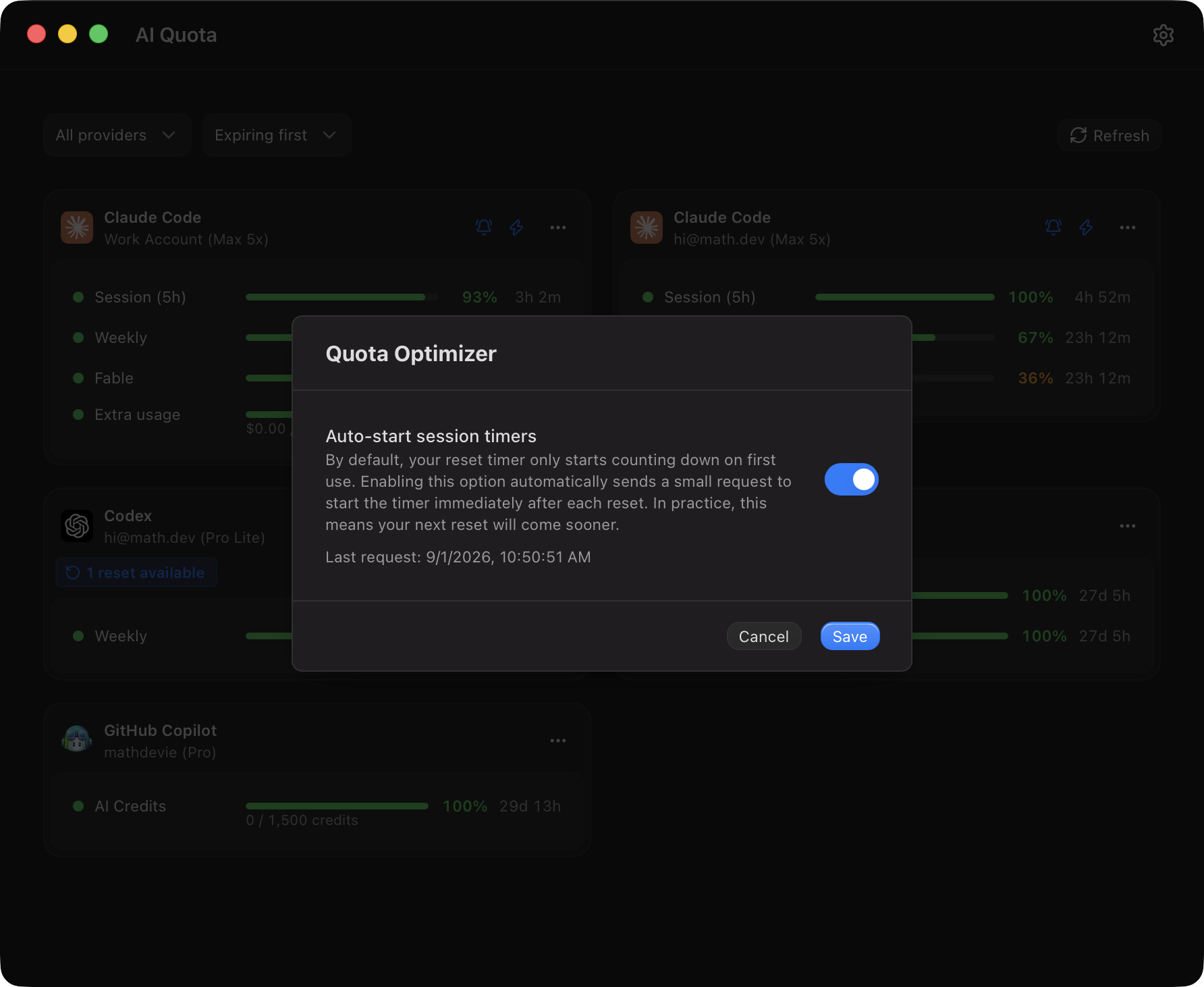
Task: Open the All providers dropdown
Action: [x=117, y=135]
